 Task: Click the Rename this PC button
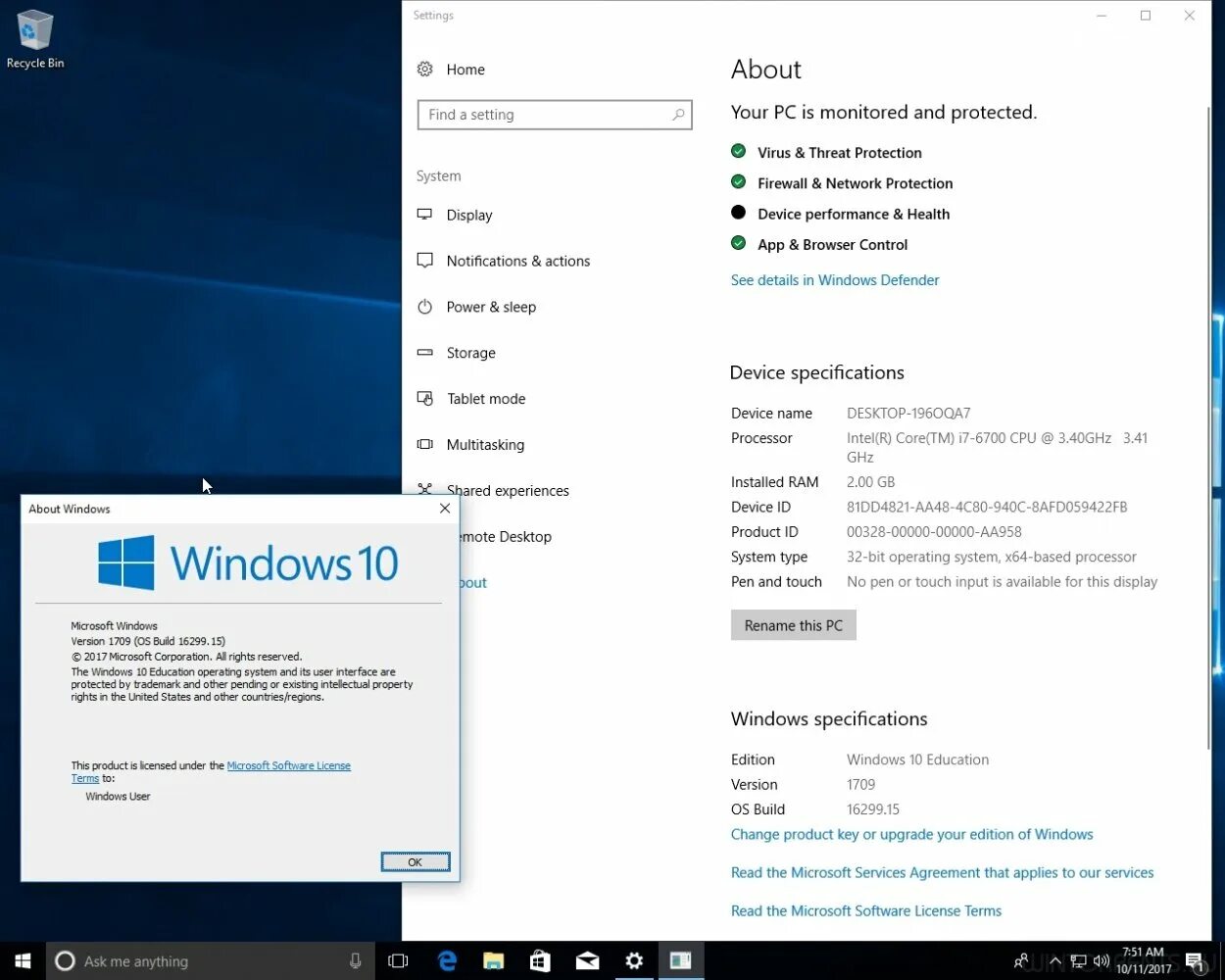pos(794,625)
